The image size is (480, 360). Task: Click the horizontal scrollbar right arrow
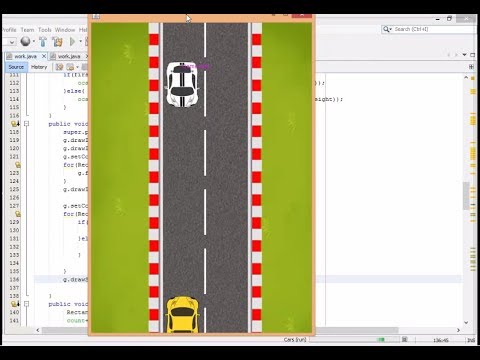point(458,330)
